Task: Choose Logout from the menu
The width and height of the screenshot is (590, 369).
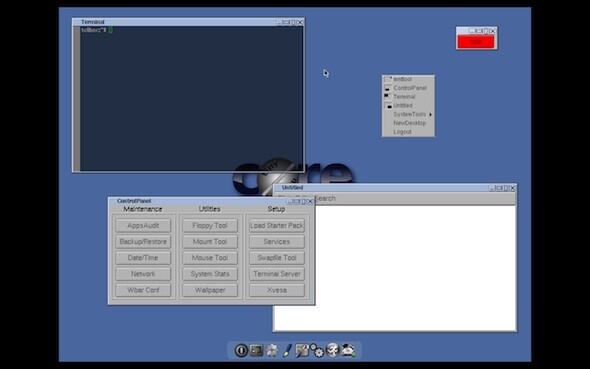Action: (408, 132)
